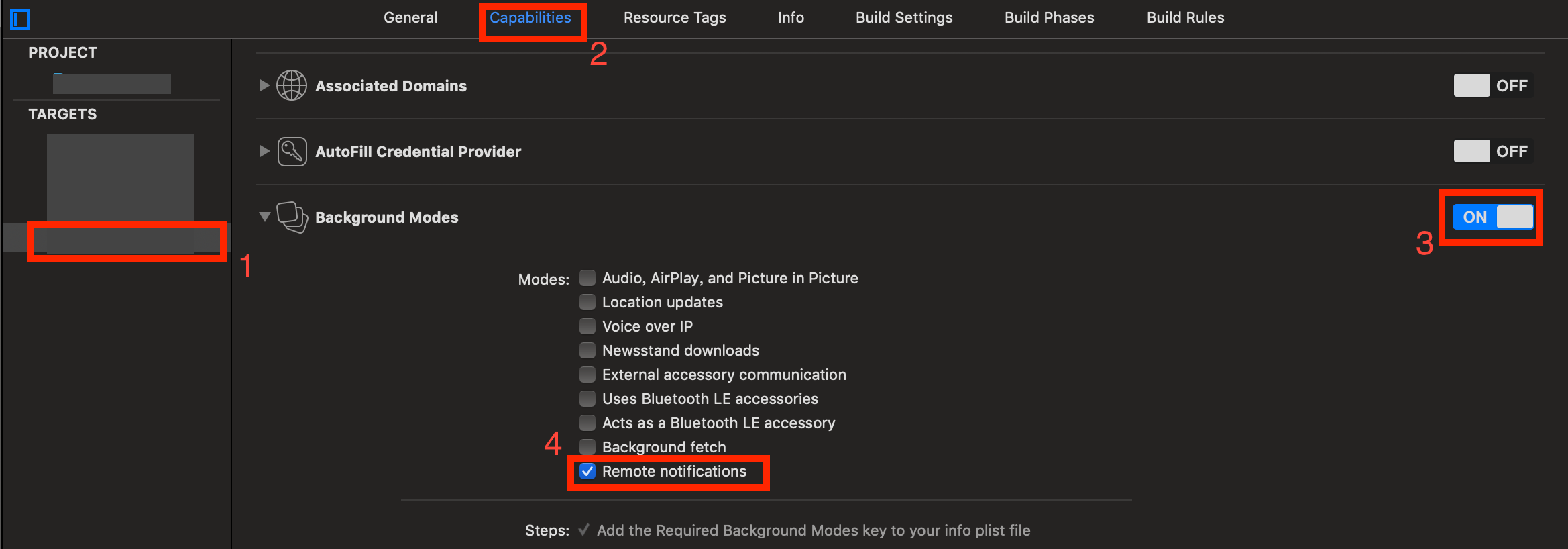The image size is (1568, 549).
Task: Enable Voice over IP mode
Action: [587, 326]
